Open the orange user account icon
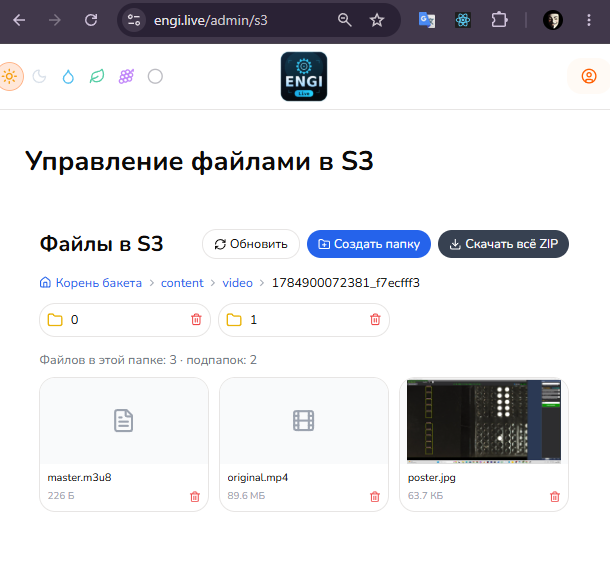 click(x=589, y=76)
